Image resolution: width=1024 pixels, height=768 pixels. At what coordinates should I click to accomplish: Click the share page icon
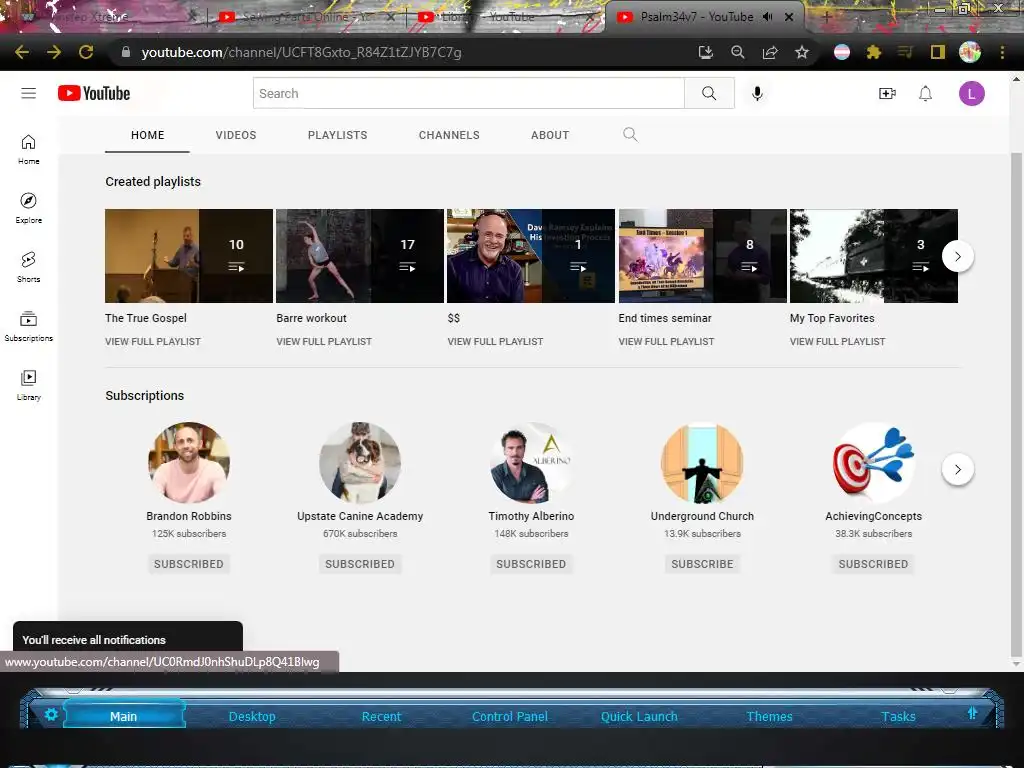(x=770, y=52)
